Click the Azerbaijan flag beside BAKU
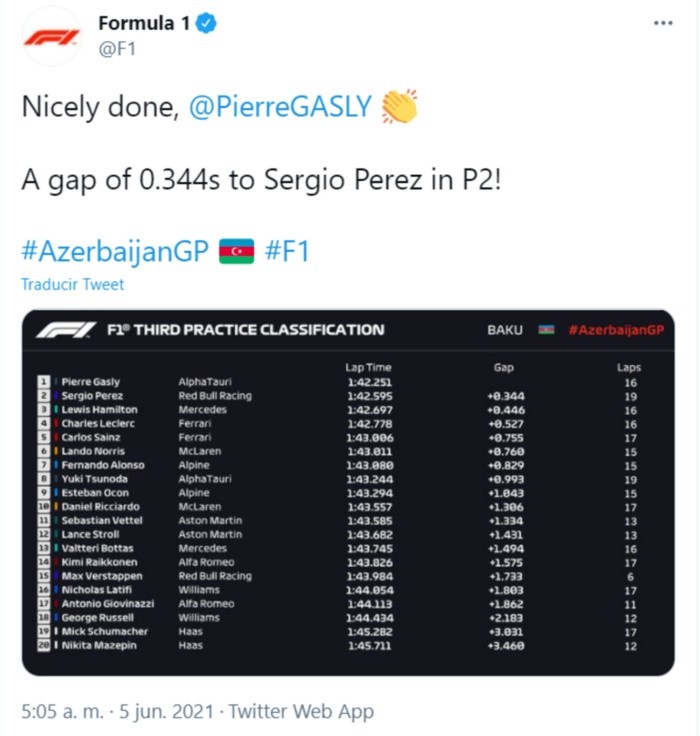 (x=546, y=330)
